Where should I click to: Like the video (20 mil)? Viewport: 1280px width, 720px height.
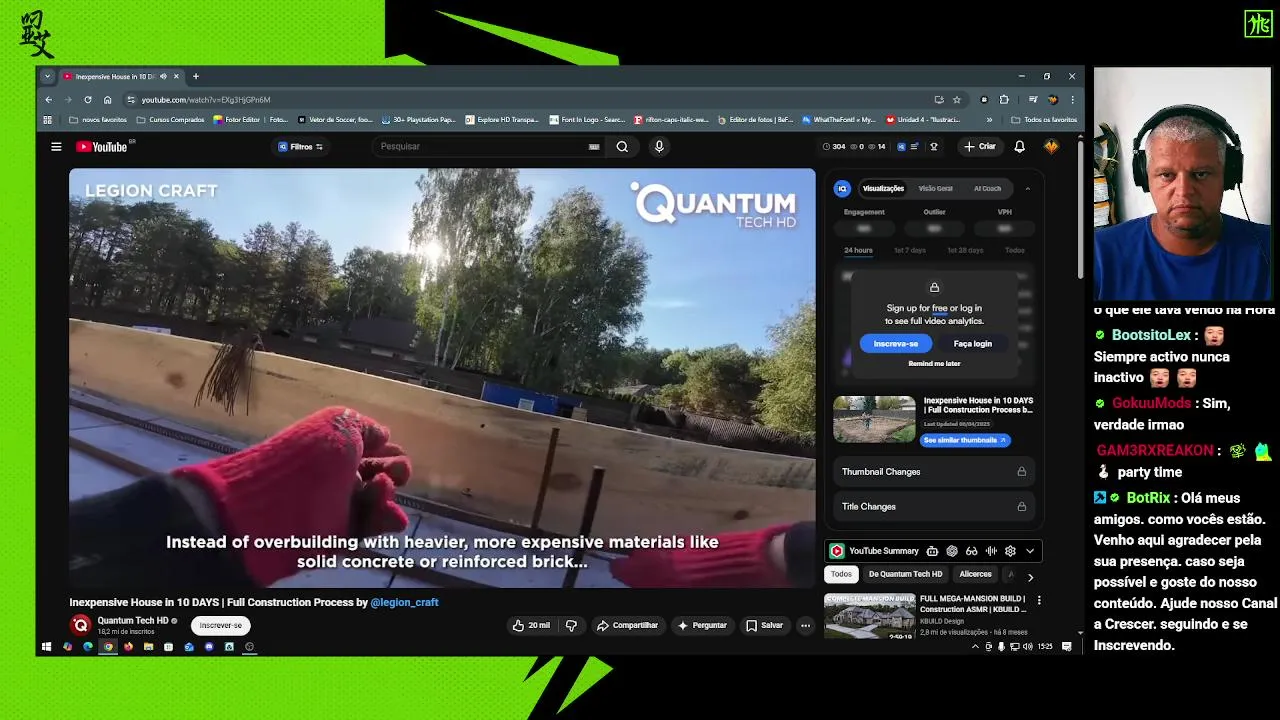[531, 625]
